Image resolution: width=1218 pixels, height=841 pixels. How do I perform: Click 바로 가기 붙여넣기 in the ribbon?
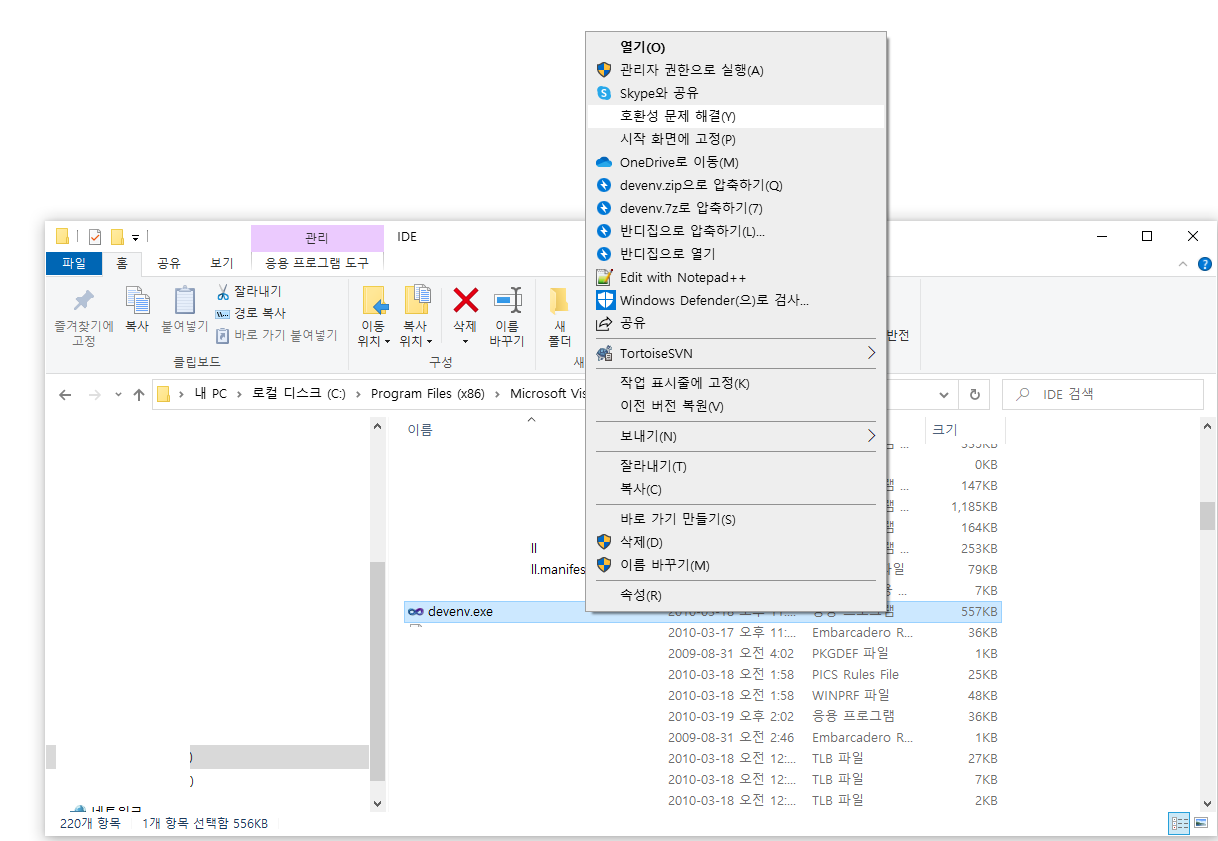click(277, 335)
